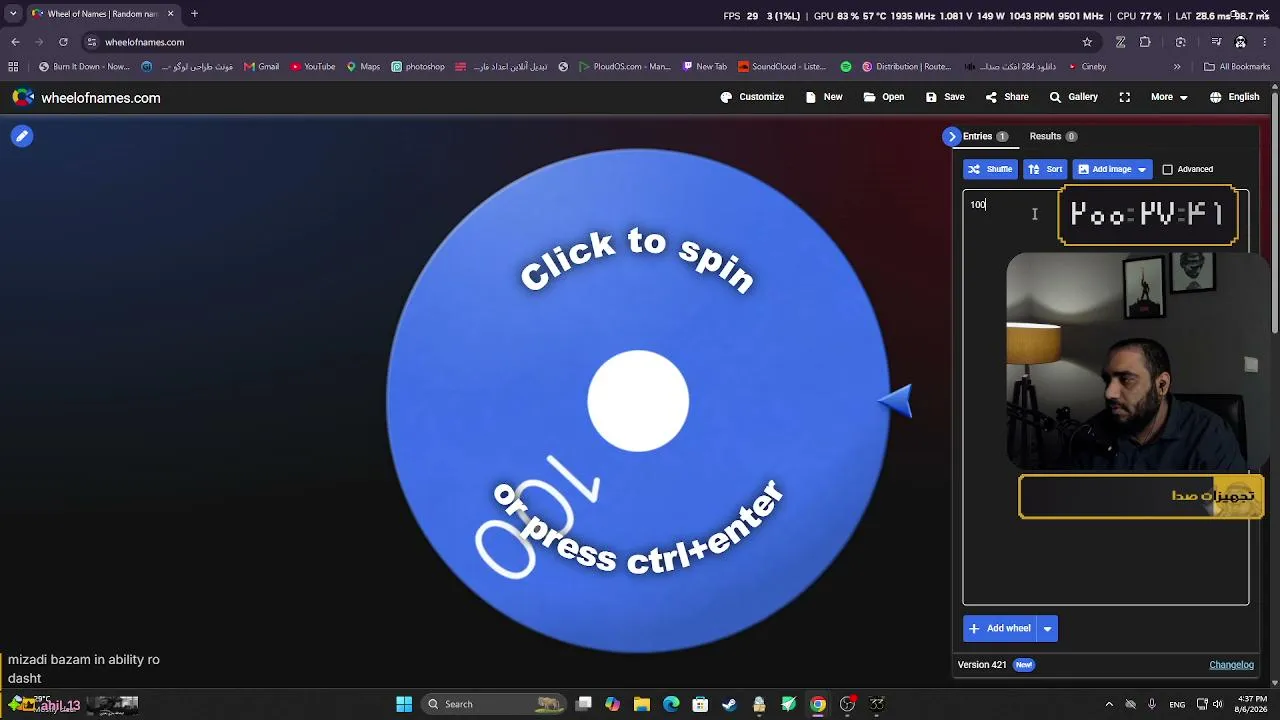Open a new browser tab
The height and width of the screenshot is (720, 1280).
click(194, 14)
